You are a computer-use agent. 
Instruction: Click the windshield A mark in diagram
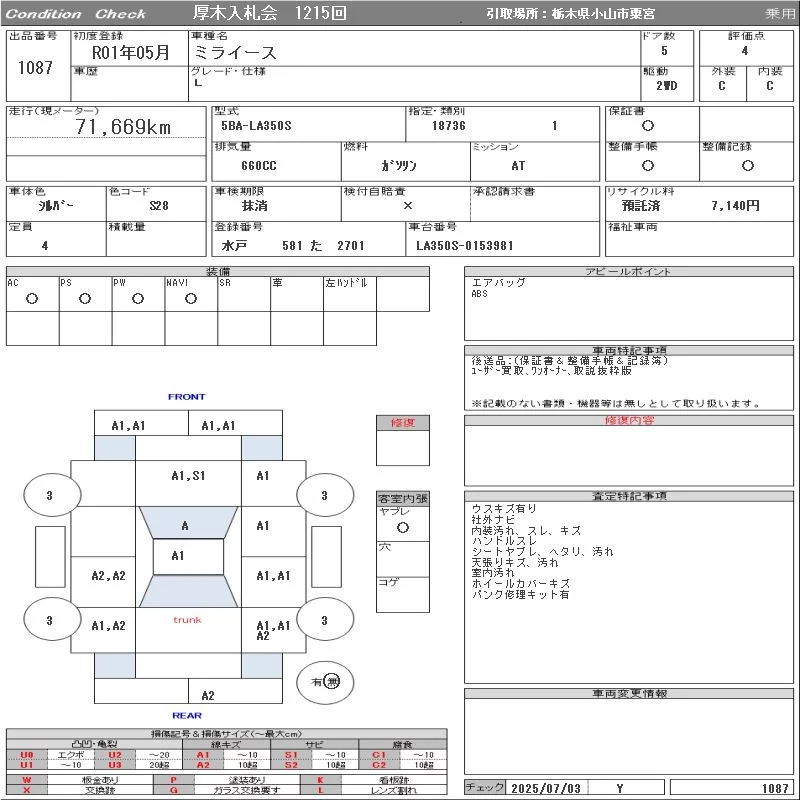[x=185, y=526]
